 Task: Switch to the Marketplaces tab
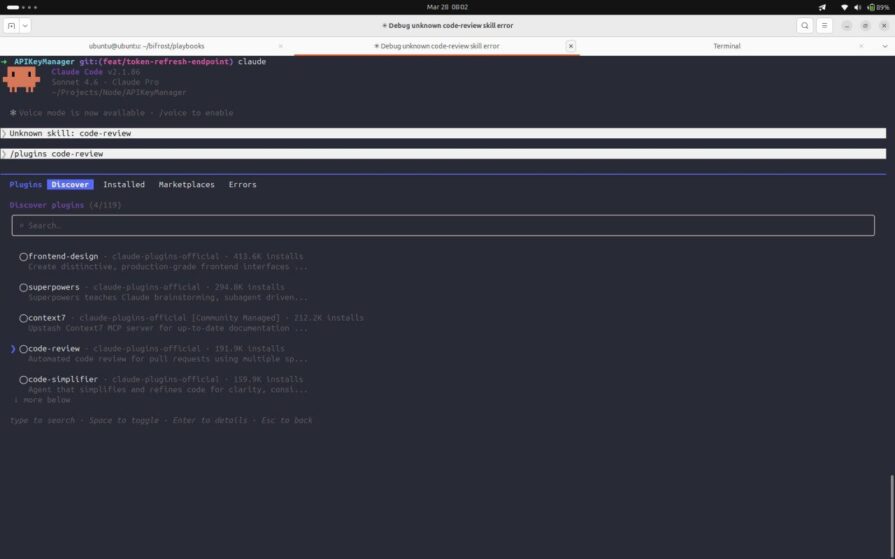186,185
